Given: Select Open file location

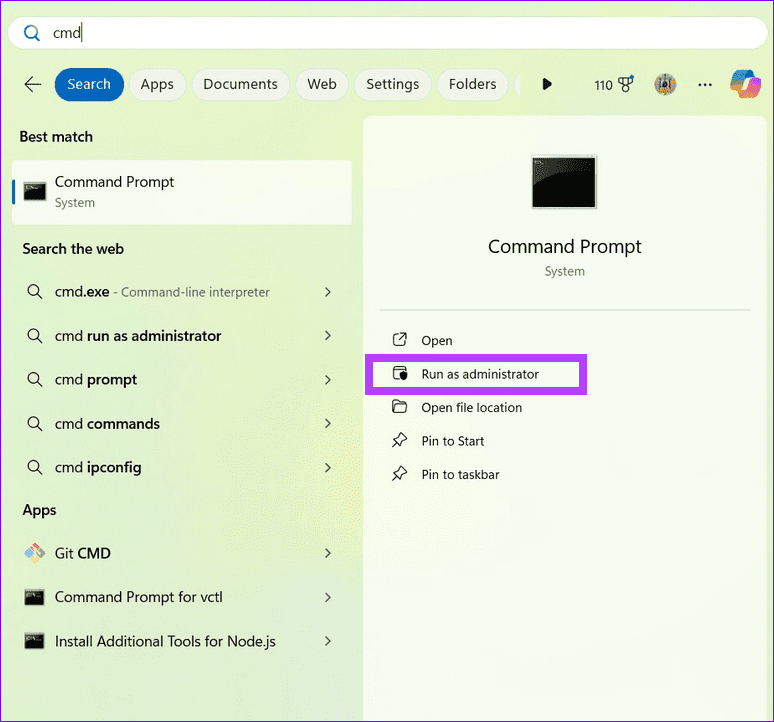Looking at the screenshot, I should tap(471, 407).
